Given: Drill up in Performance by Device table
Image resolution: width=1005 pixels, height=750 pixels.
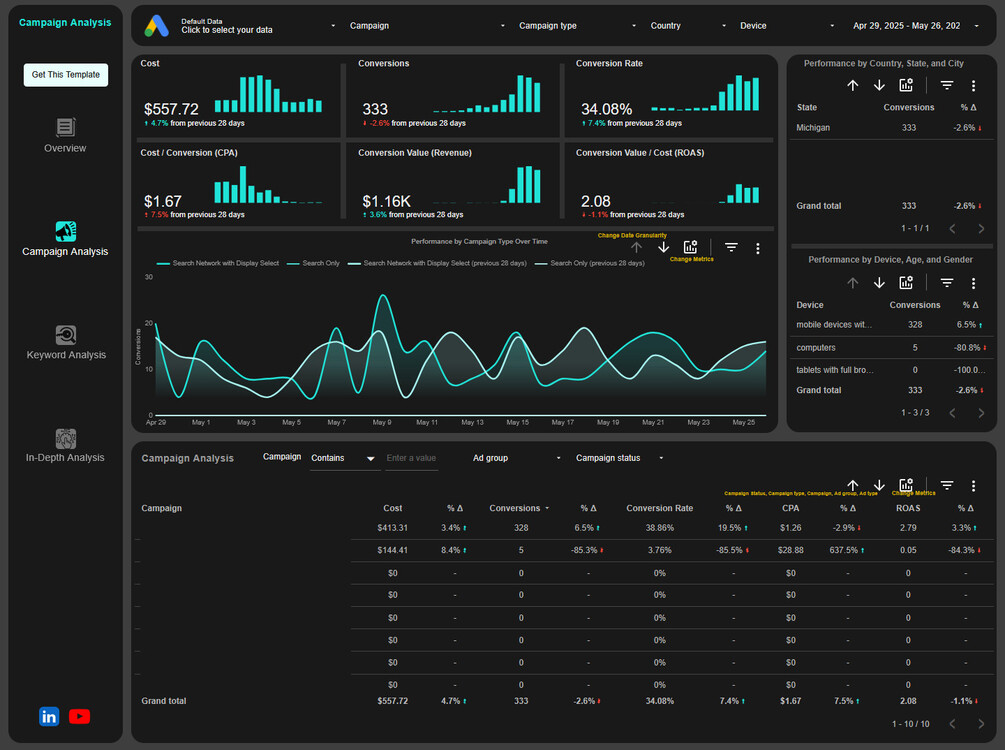Looking at the screenshot, I should (852, 283).
